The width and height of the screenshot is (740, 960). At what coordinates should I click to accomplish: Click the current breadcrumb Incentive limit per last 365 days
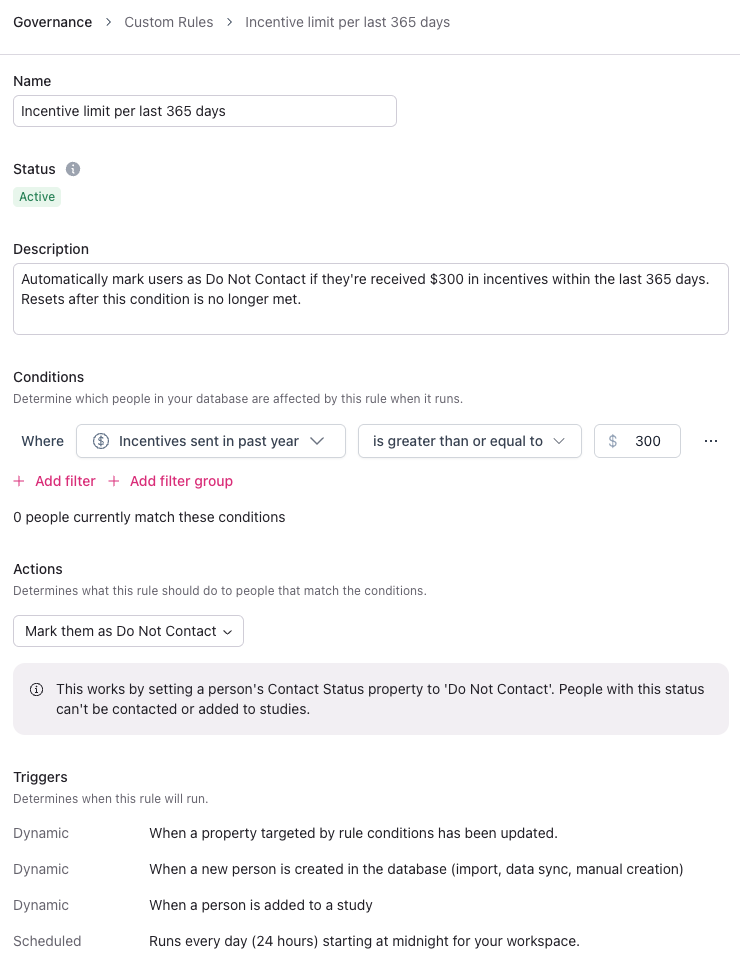[347, 22]
